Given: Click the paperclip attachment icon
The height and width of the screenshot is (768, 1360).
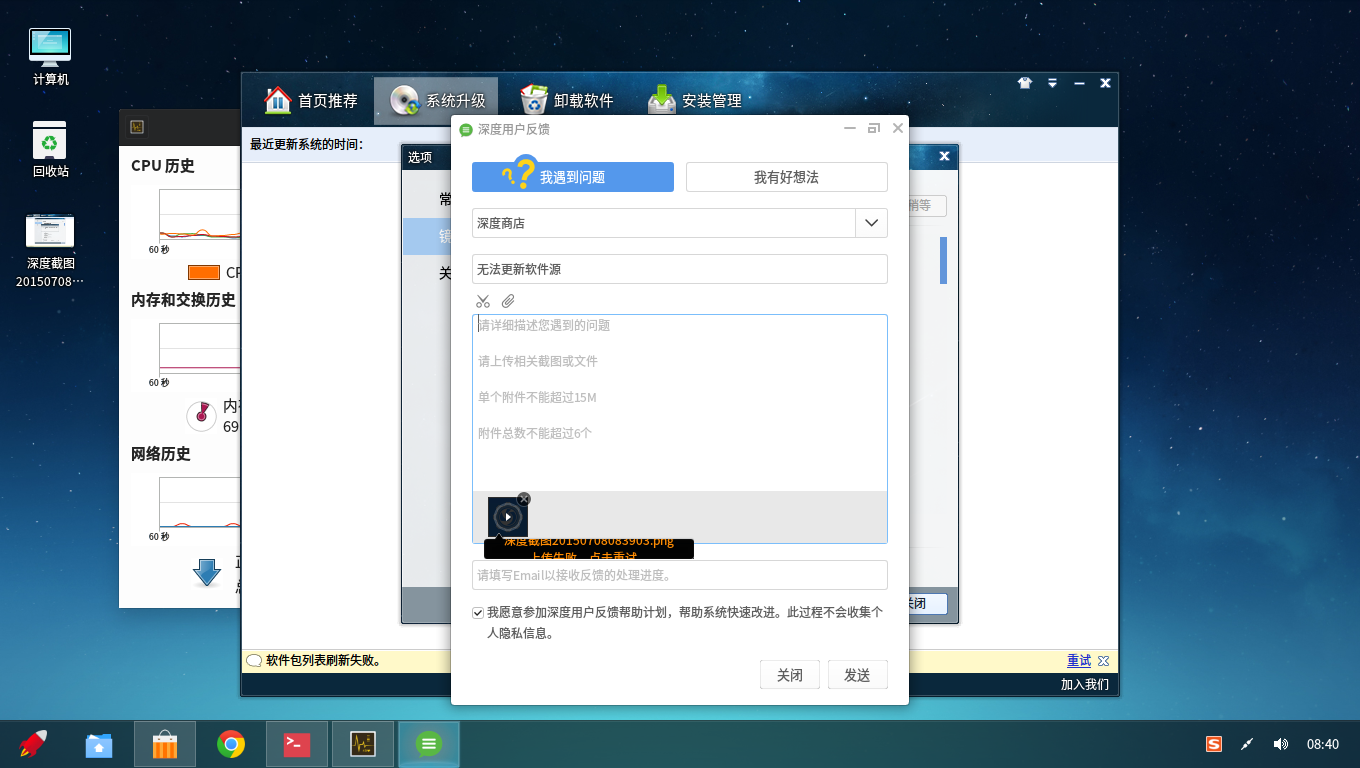Looking at the screenshot, I should (x=508, y=301).
